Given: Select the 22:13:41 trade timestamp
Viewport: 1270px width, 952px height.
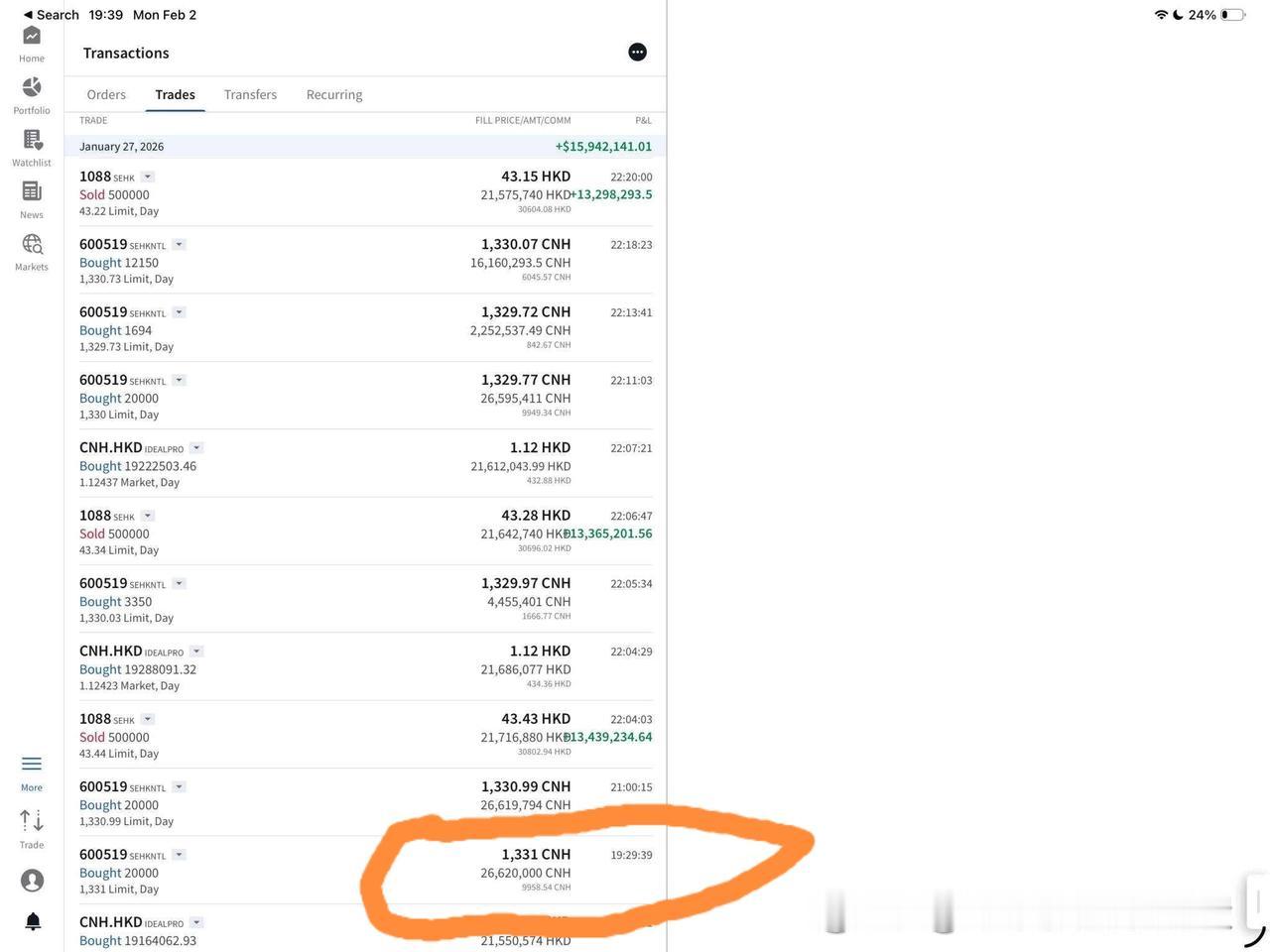Looking at the screenshot, I should click(x=631, y=312).
